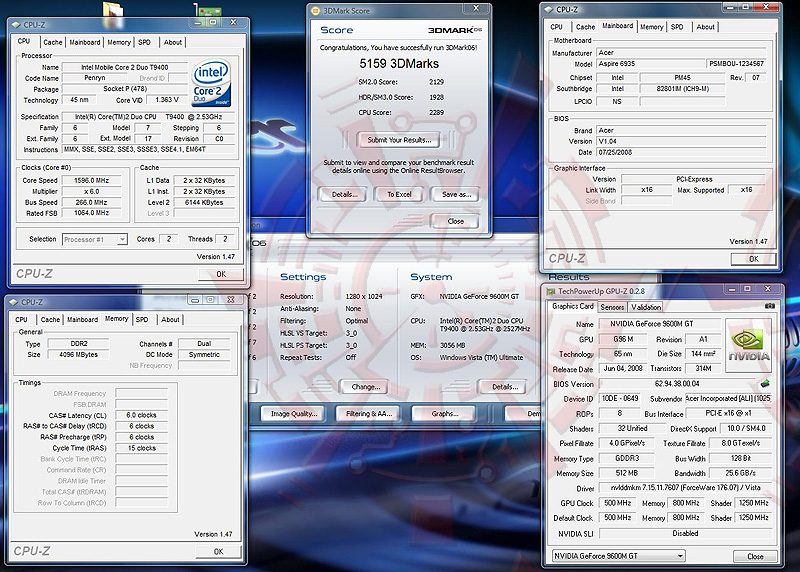800x572 pixels.
Task: Open the NVIDIA GeForce 9600M GT dropdown in GPU-Z
Action: (x=680, y=556)
